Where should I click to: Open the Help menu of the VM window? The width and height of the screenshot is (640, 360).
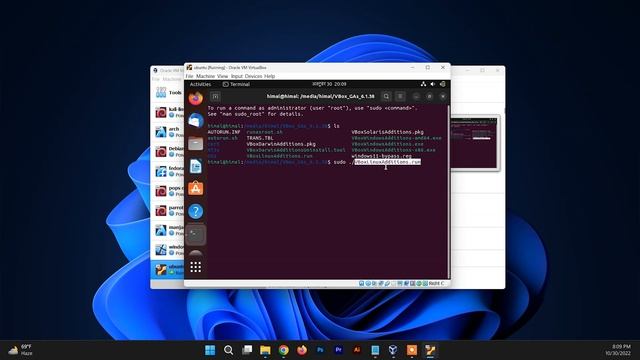(x=269, y=76)
